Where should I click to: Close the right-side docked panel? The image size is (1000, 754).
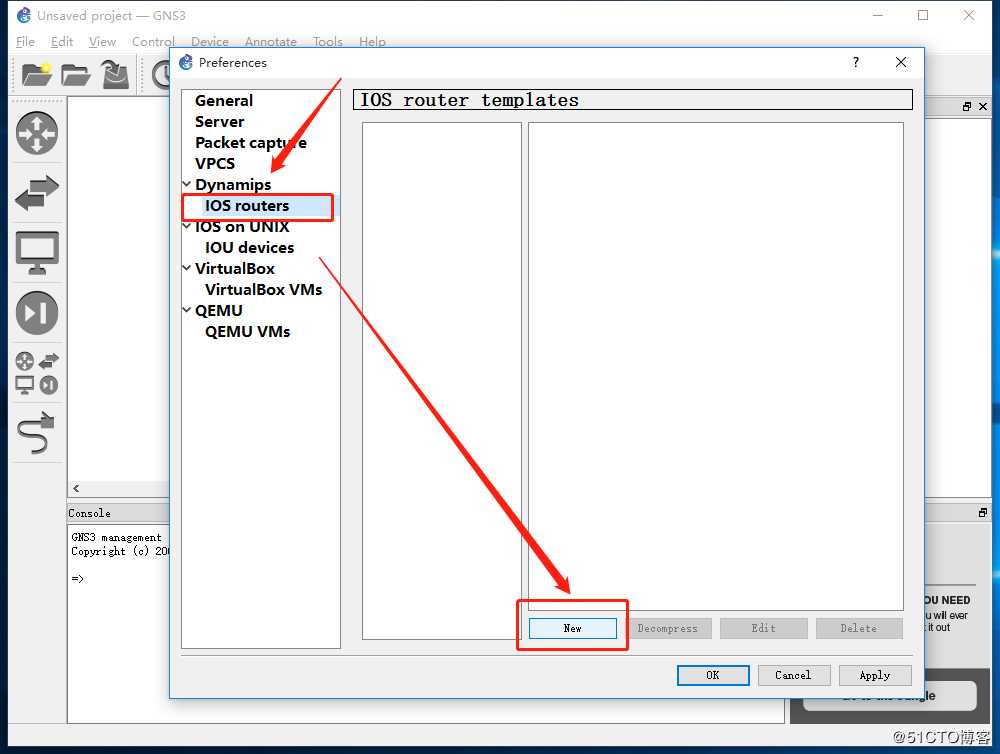[x=983, y=107]
